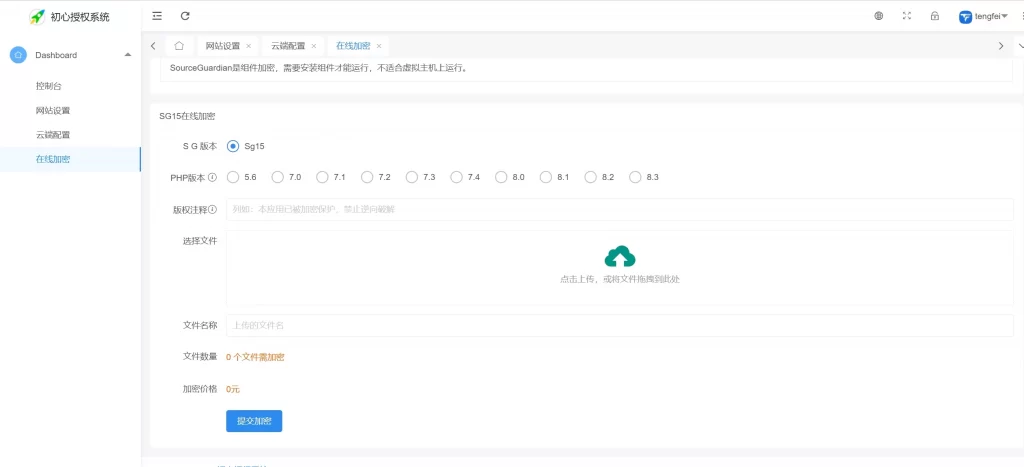
Task: Select PHP version 8.0
Action: 501,177
